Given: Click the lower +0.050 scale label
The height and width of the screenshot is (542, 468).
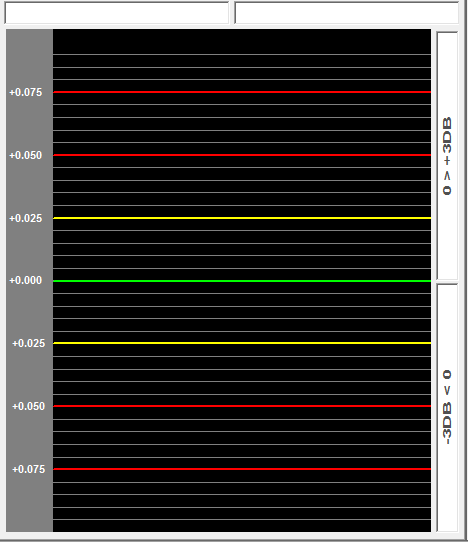Looking at the screenshot, I should pyautogui.click(x=28, y=406).
